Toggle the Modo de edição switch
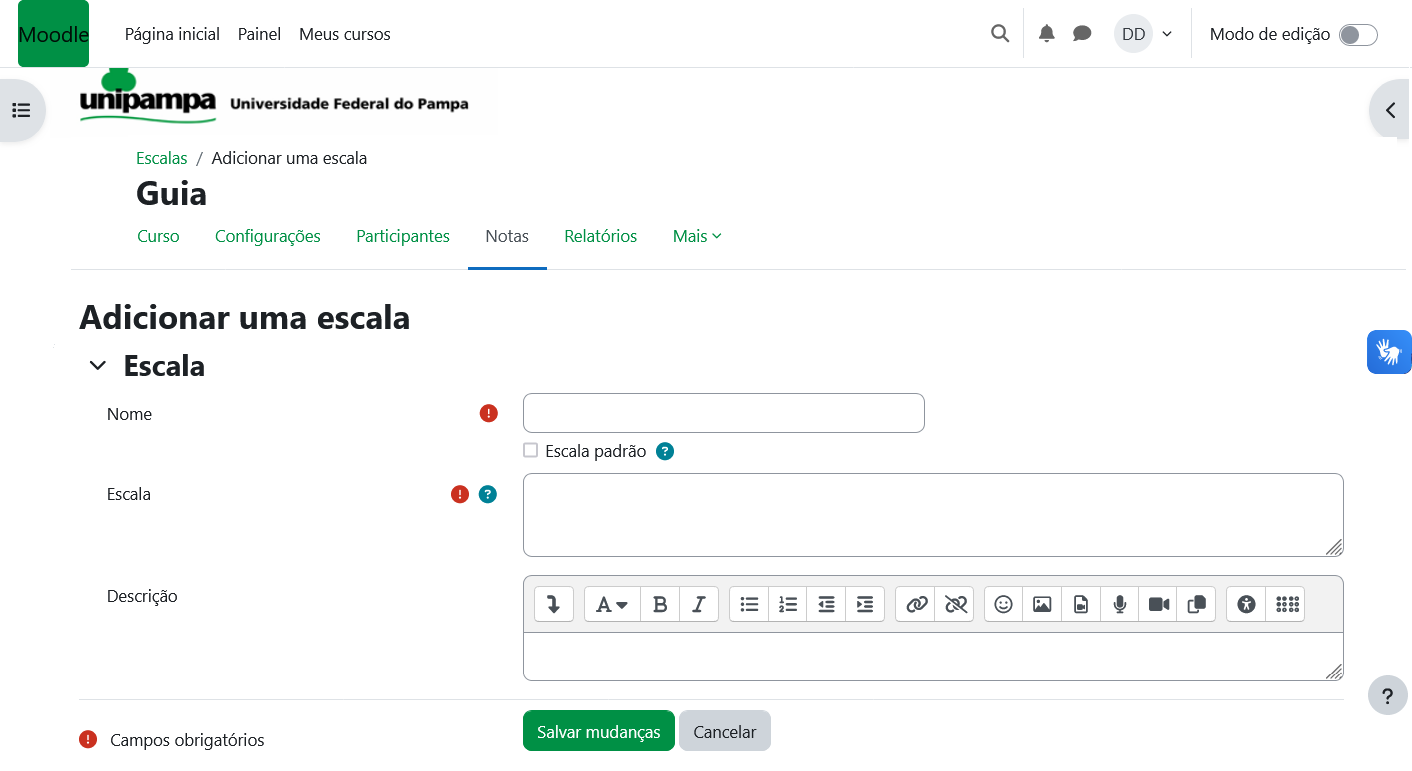 pos(1358,35)
